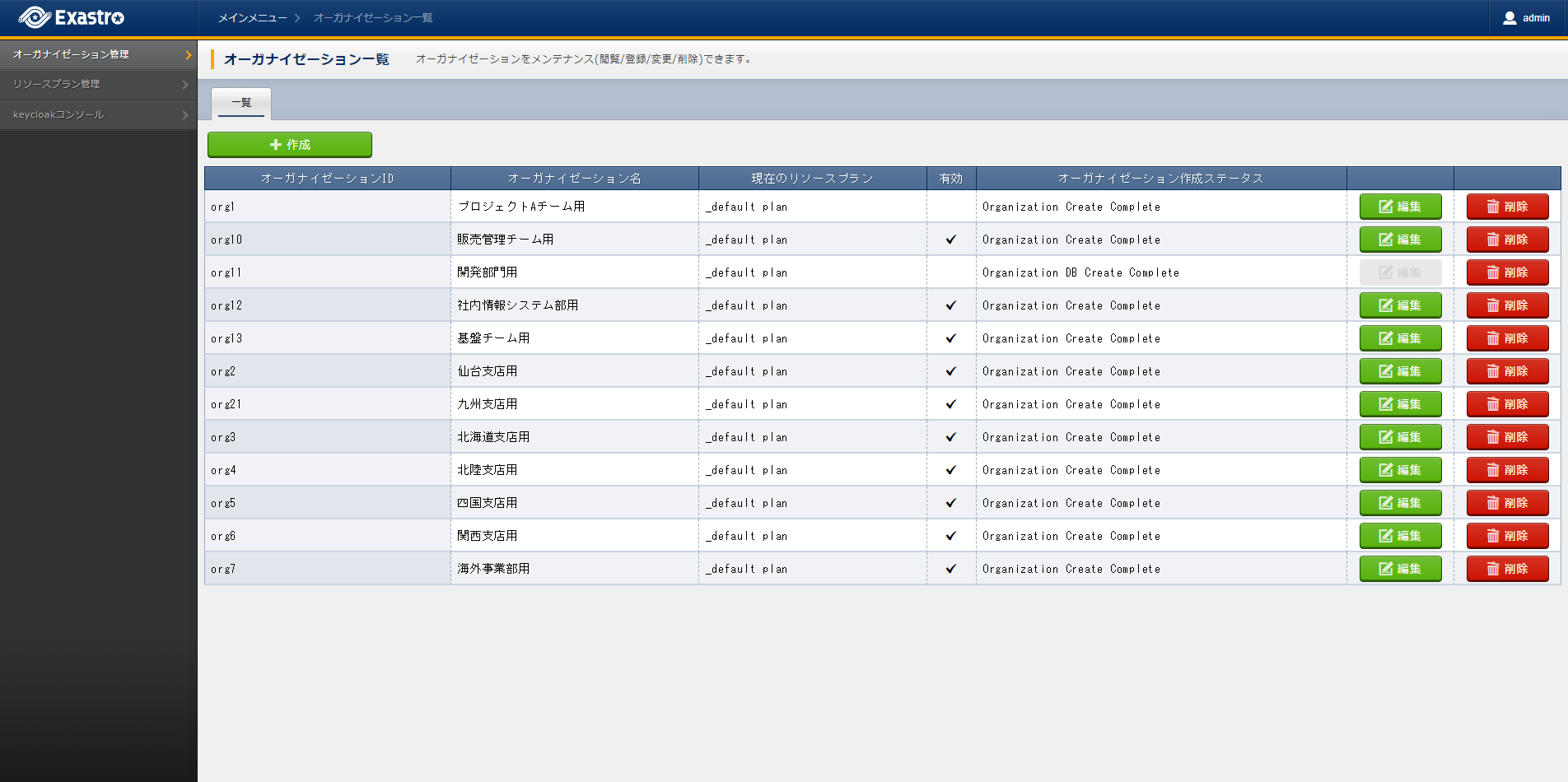Expand オーガナイゼーション管理 sidebar chevron
Screen dimensions: 1568x782
pyautogui.click(x=188, y=55)
